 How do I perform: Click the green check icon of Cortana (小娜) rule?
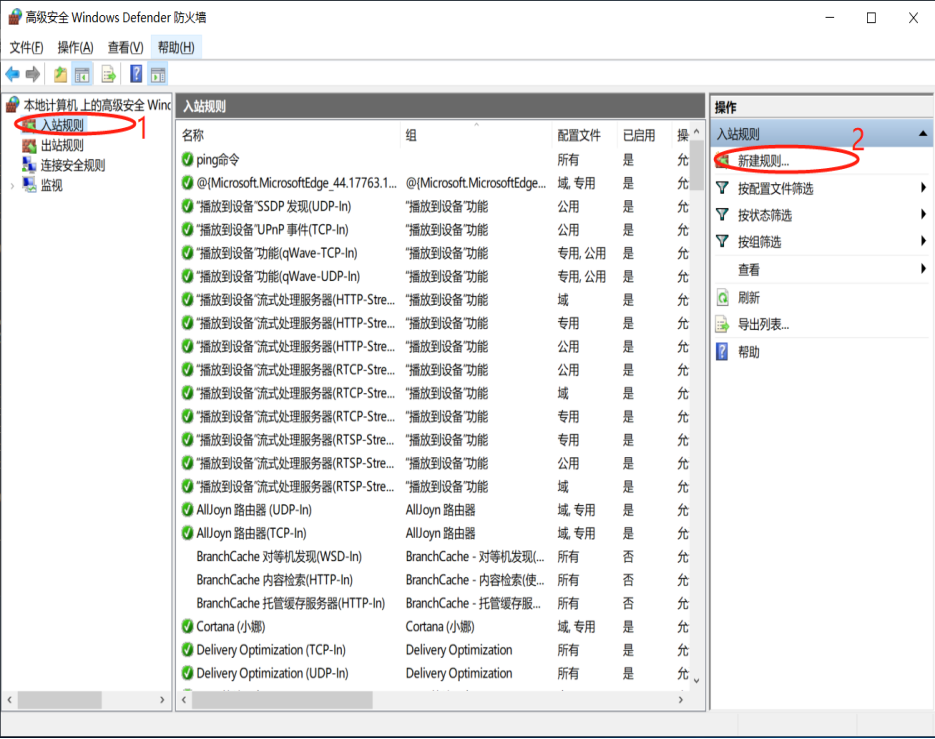point(187,626)
